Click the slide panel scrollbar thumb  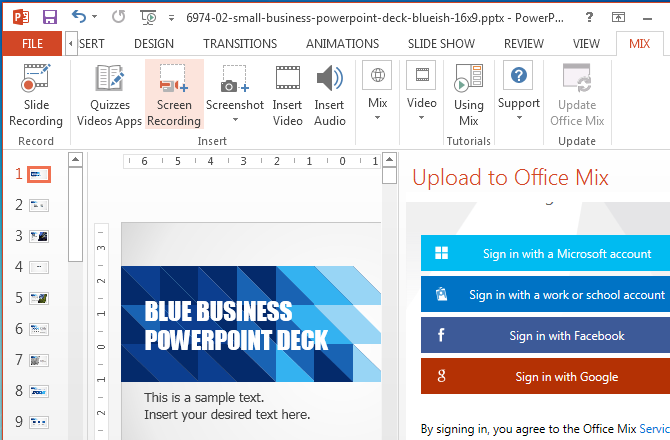pos(75,214)
